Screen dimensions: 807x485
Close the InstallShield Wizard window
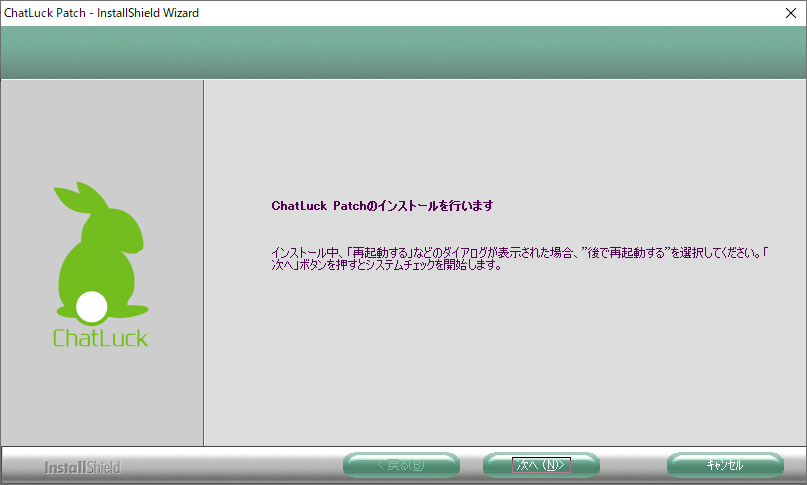click(x=790, y=13)
